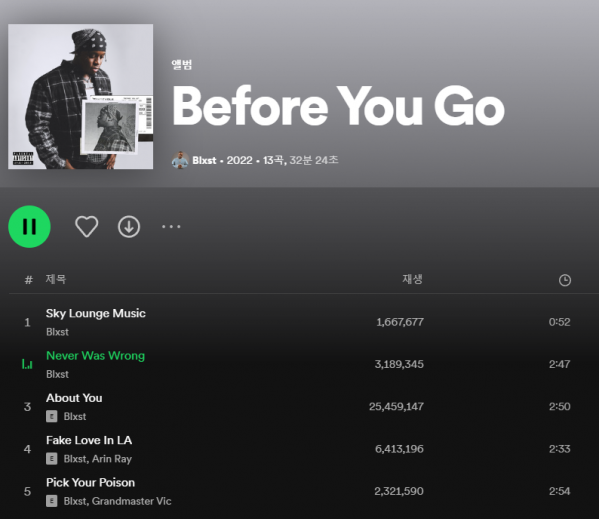Click the Never Was Wrong track title

click(96, 356)
